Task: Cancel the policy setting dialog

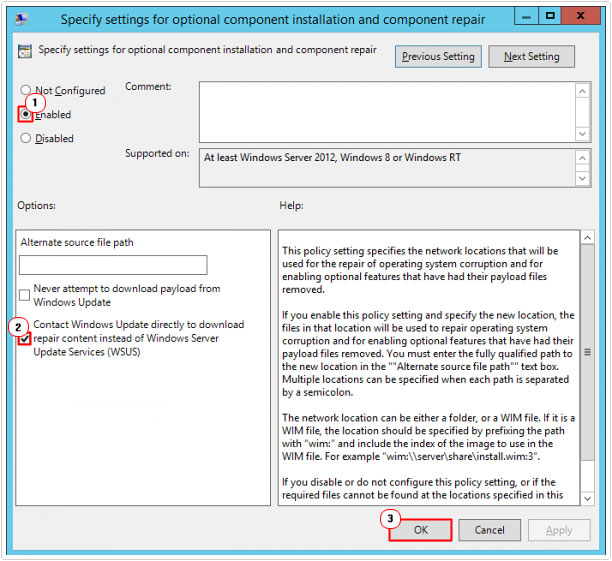Action: (x=489, y=530)
